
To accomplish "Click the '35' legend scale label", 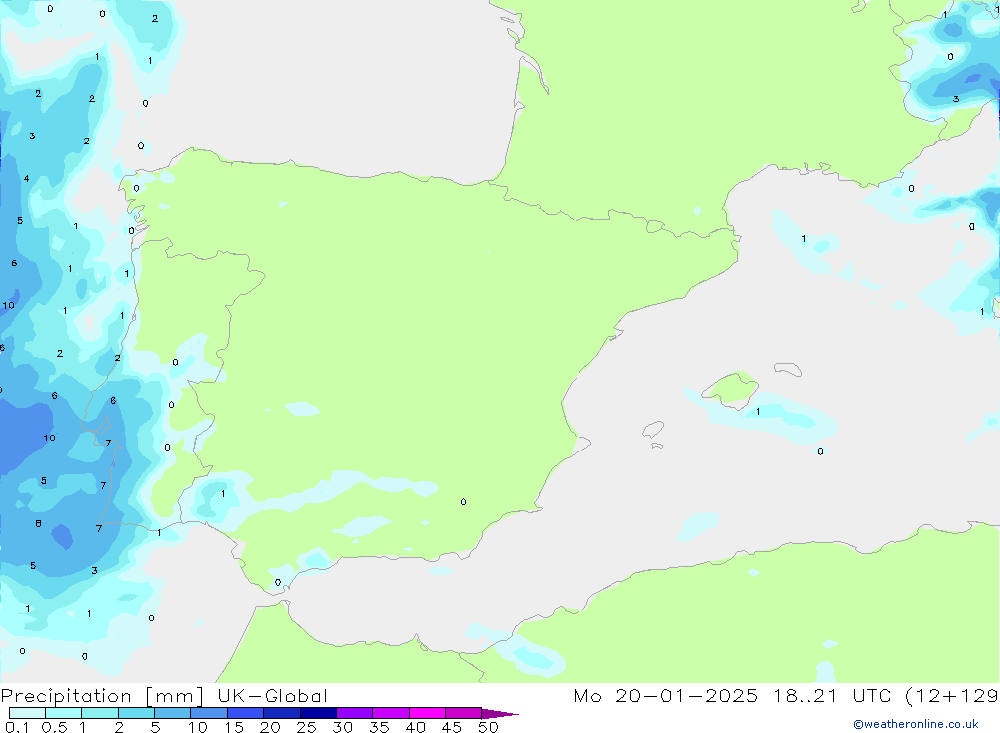I will (x=379, y=727).
